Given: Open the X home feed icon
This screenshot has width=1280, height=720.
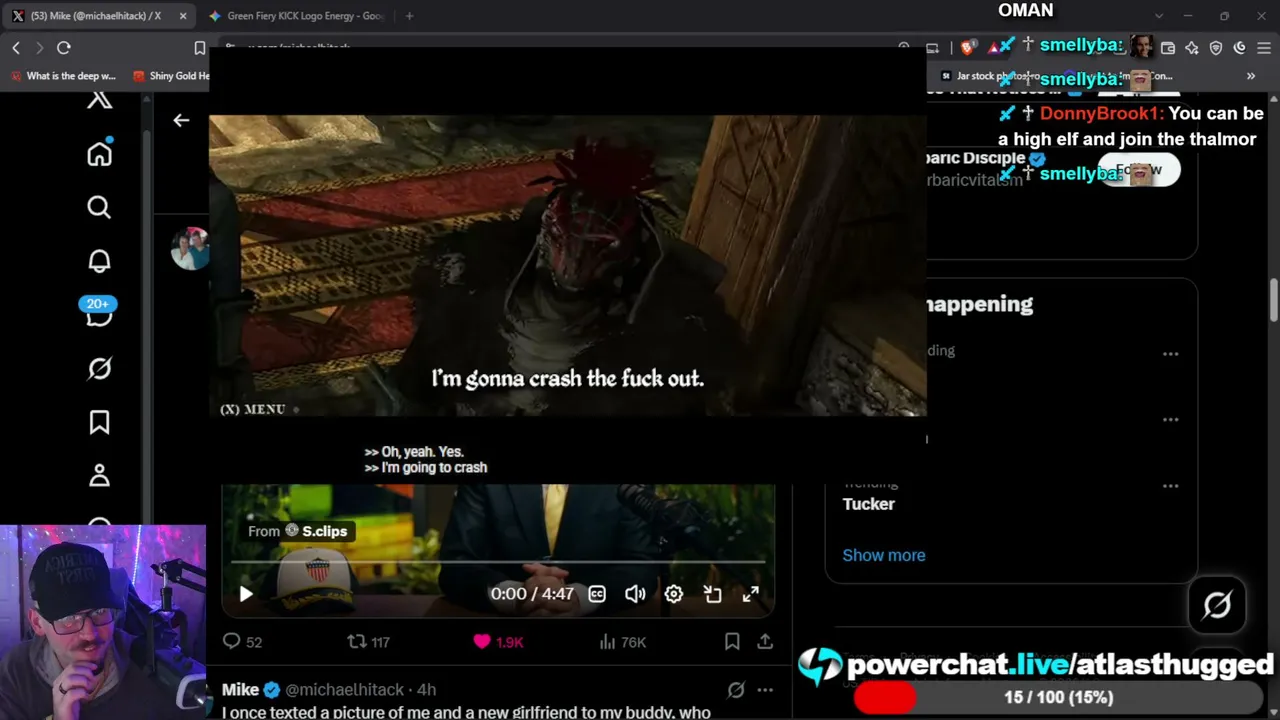Looking at the screenshot, I should coord(99,154).
